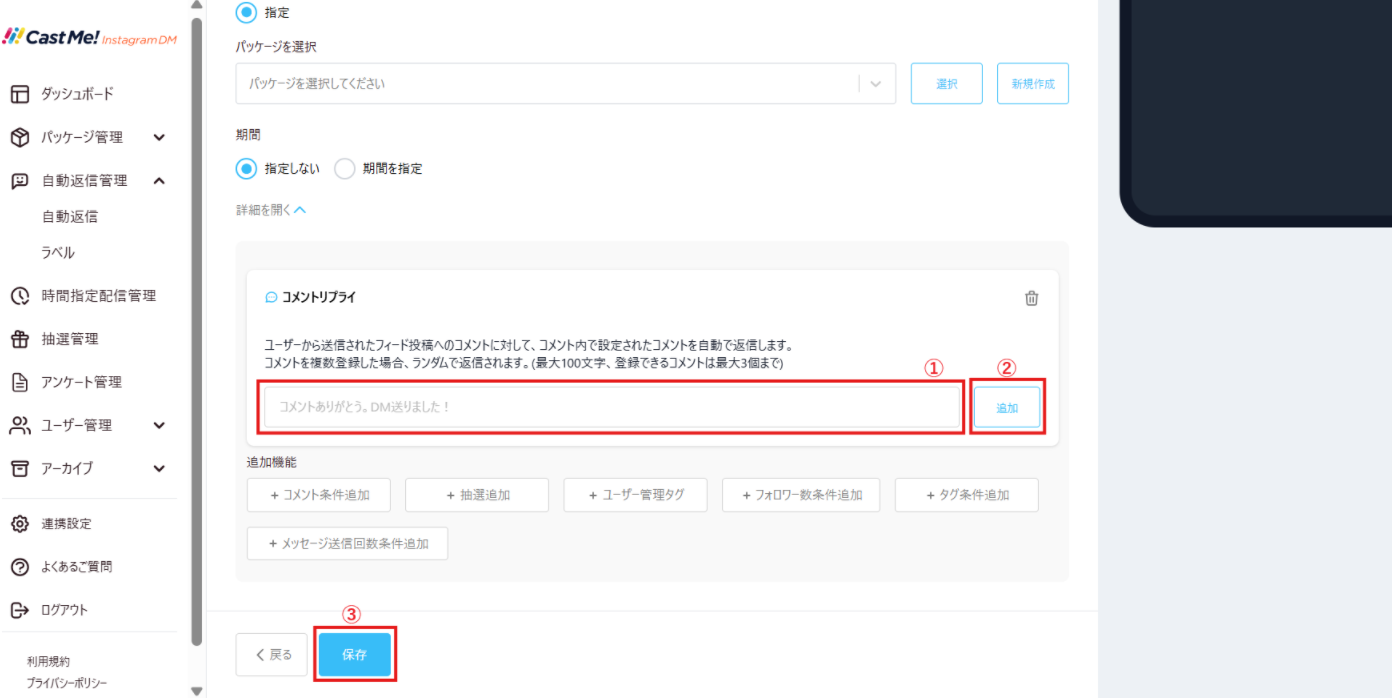Click the コメントリプライ speech bubble icon
Screen dimensions: 1392x698
[271, 298]
